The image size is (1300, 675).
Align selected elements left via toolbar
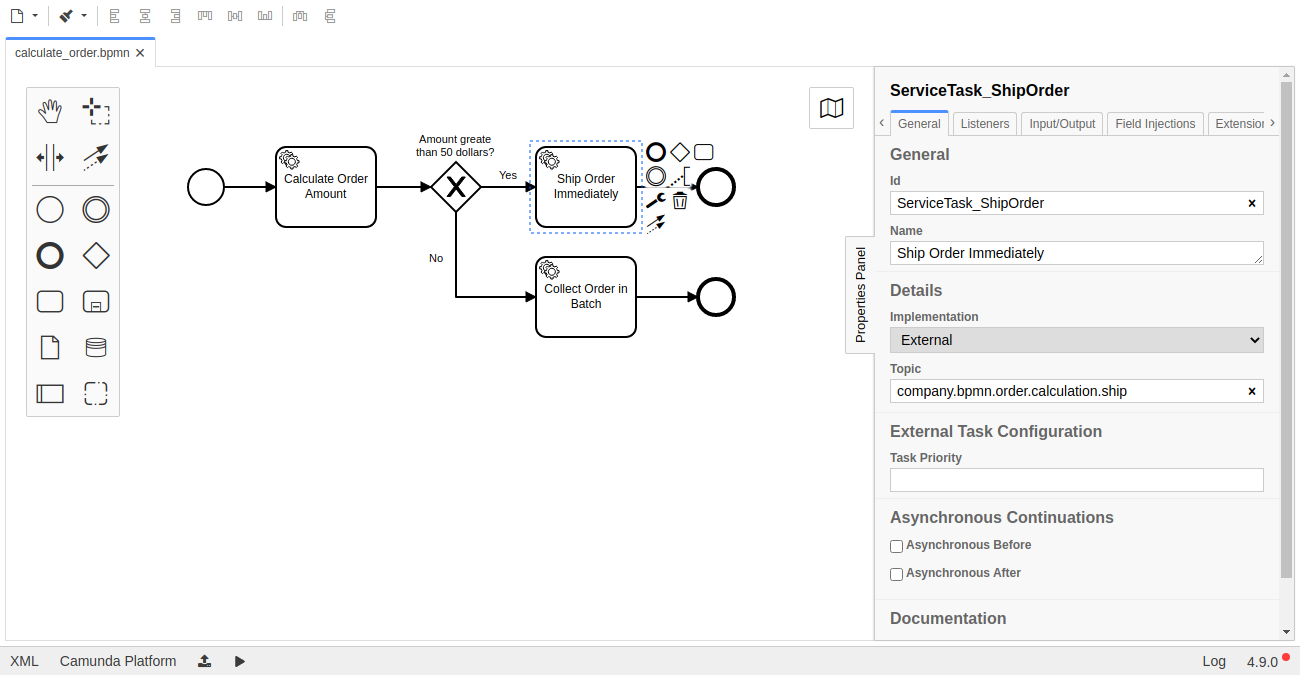115,15
